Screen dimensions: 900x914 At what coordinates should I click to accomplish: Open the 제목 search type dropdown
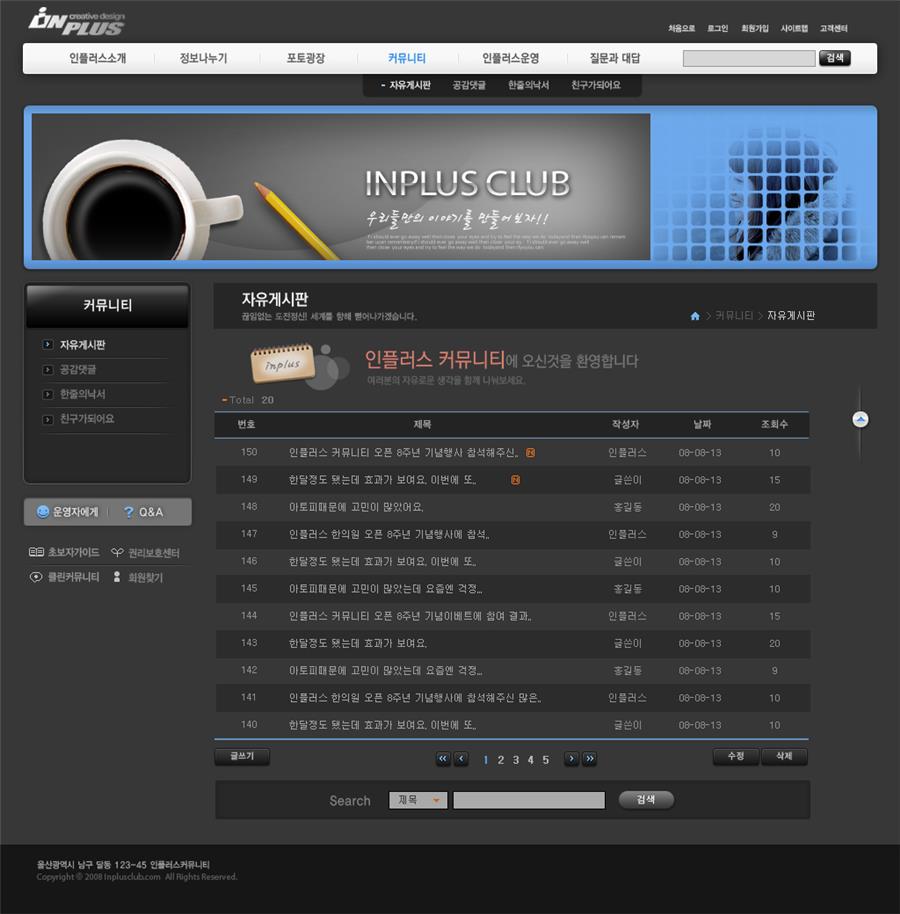pyautogui.click(x=418, y=800)
